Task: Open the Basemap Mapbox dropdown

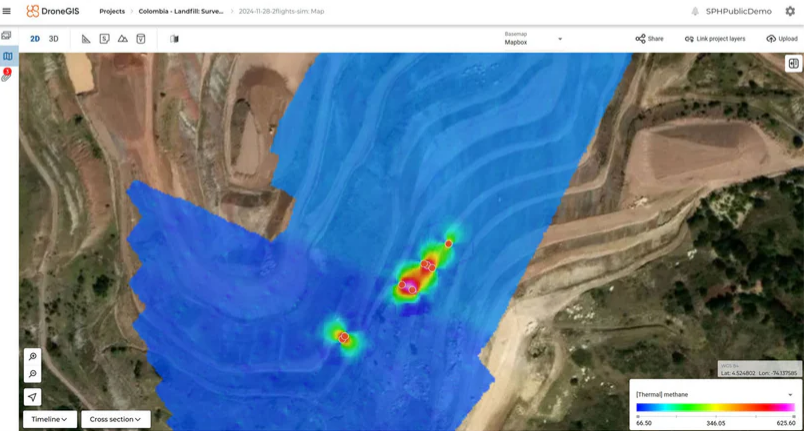Action: tap(533, 39)
